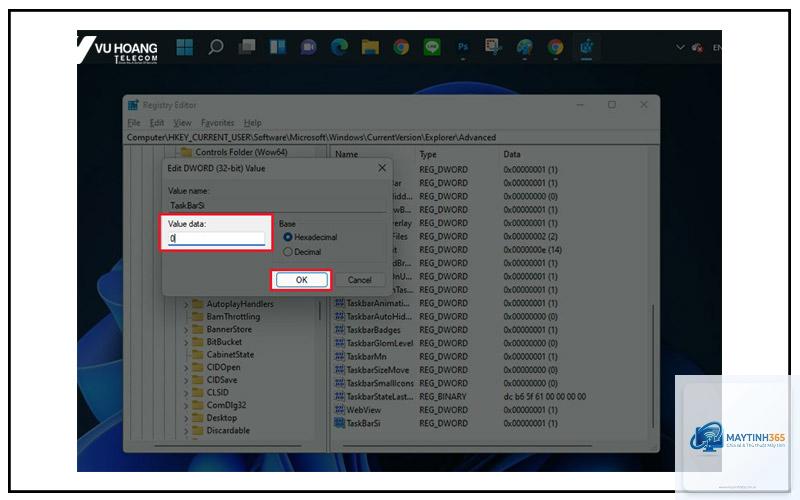Select the TaskbarBadges value icon
The image size is (800, 500).
coord(339,330)
